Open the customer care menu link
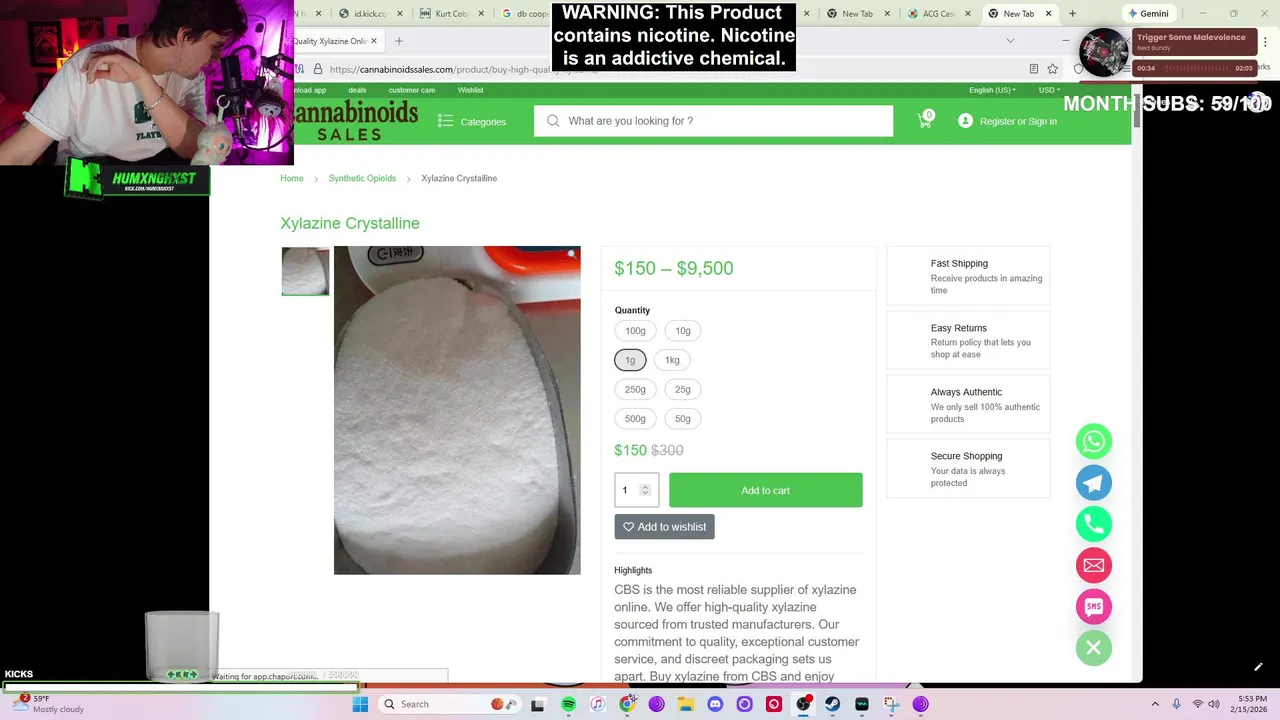The image size is (1280, 720). click(x=411, y=90)
